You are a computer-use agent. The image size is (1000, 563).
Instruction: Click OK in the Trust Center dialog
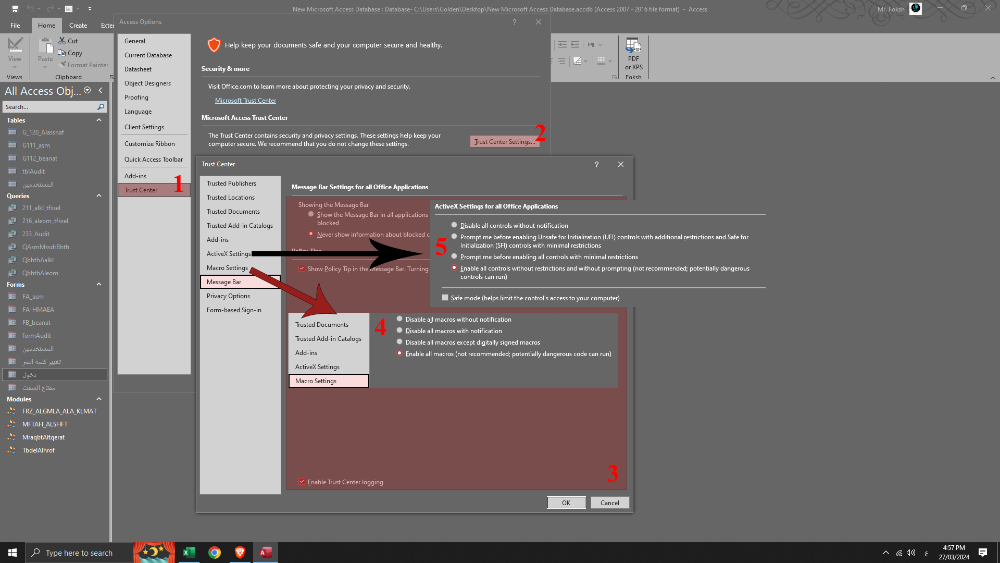coord(566,502)
